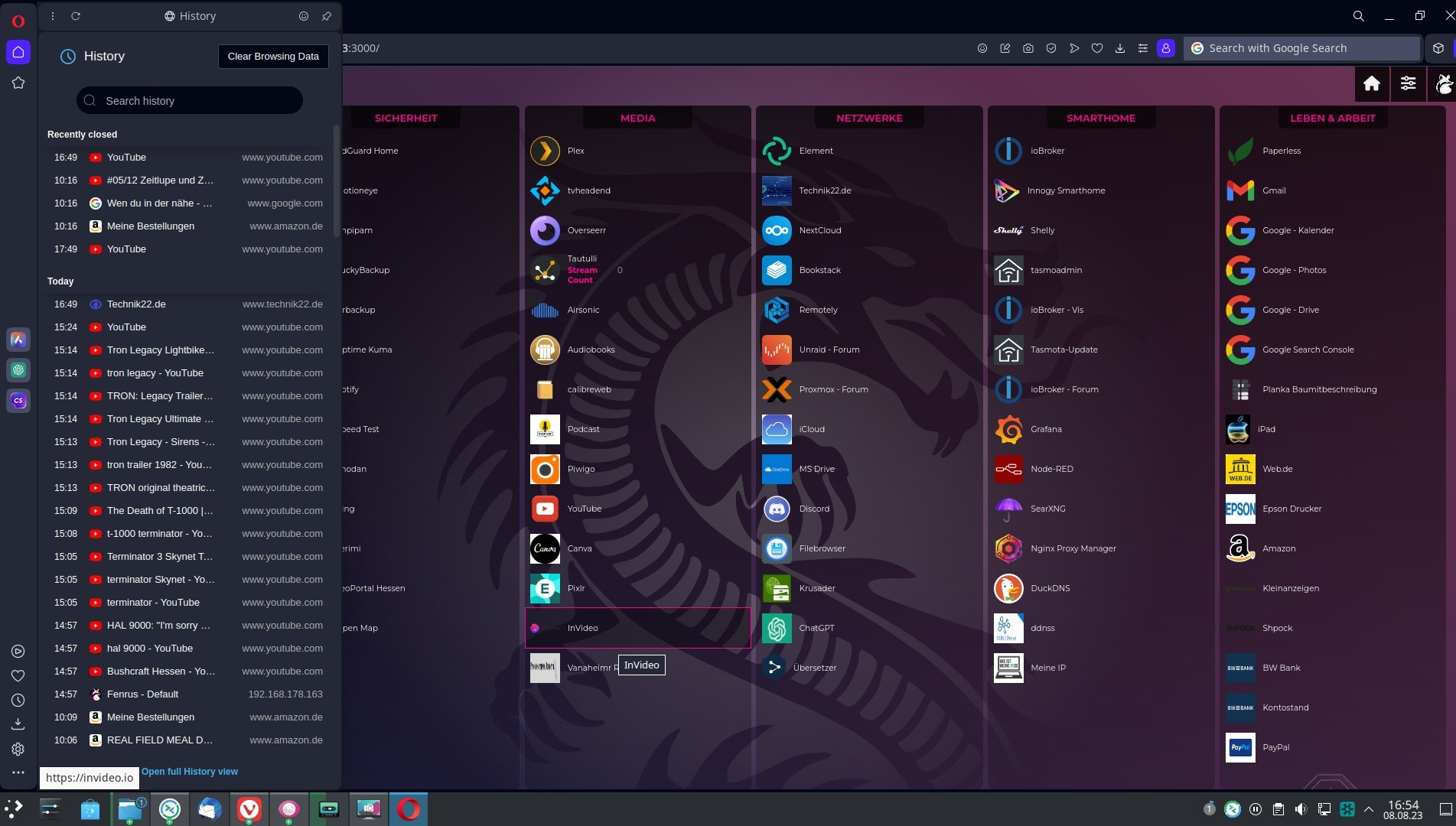The height and width of the screenshot is (826, 1456).
Task: Open the ioBroker - Vis link
Action: click(1057, 310)
